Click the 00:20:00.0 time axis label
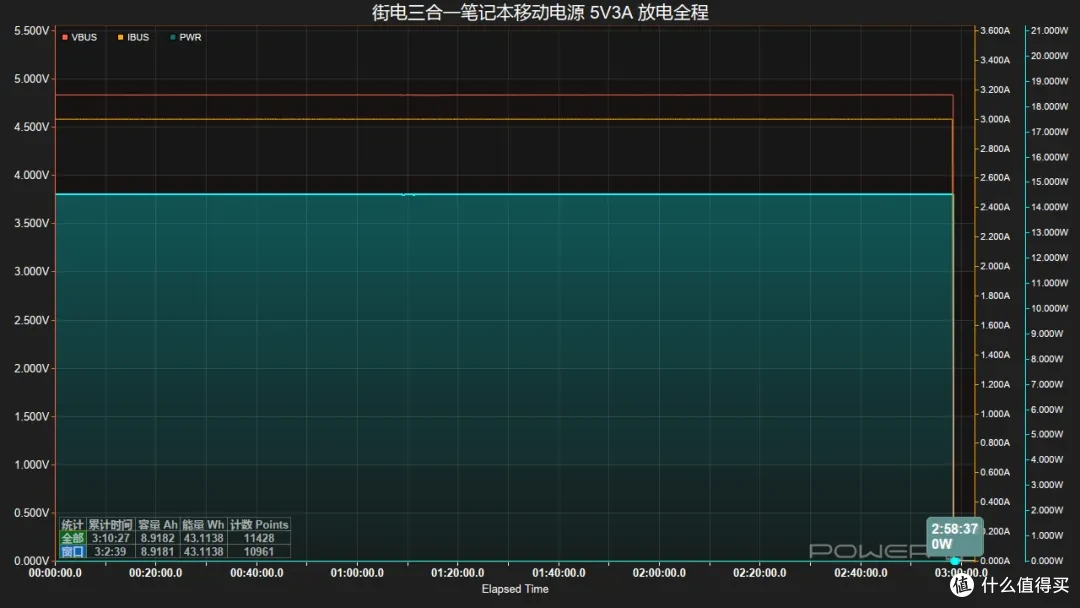The width and height of the screenshot is (1080, 608). coord(156,573)
